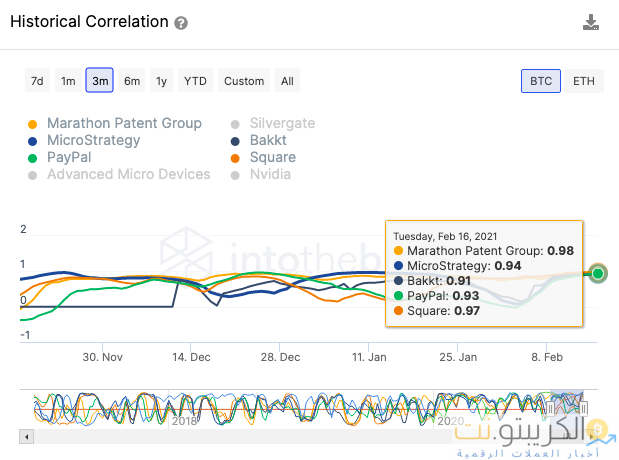Hide the PayPal series in legend
This screenshot has height=460, width=619.
pos(69,157)
